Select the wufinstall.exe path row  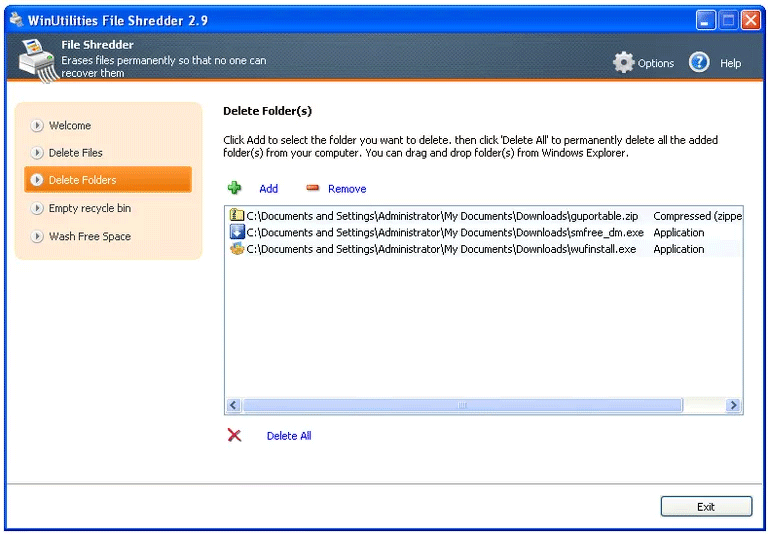point(441,249)
